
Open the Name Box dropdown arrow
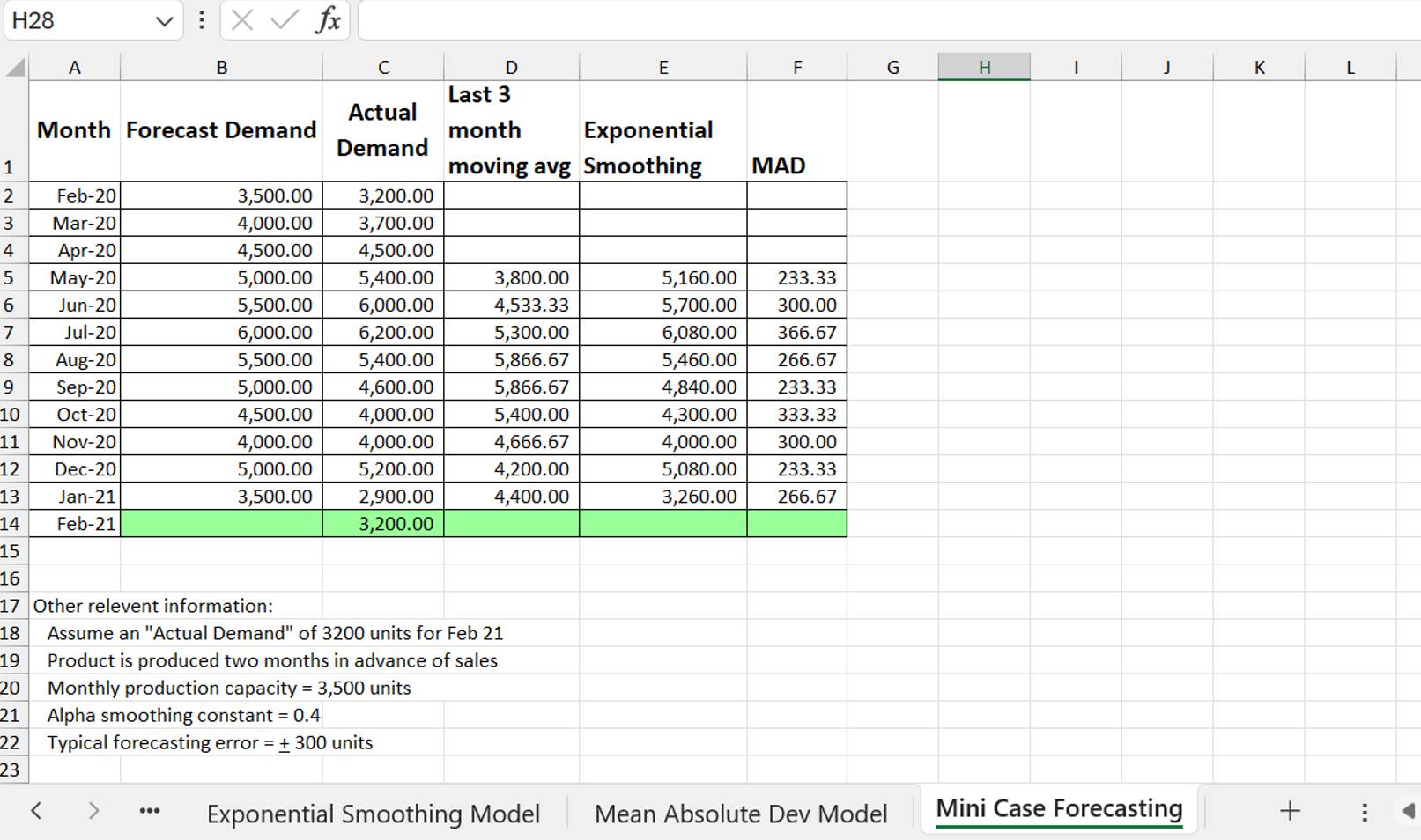(164, 20)
